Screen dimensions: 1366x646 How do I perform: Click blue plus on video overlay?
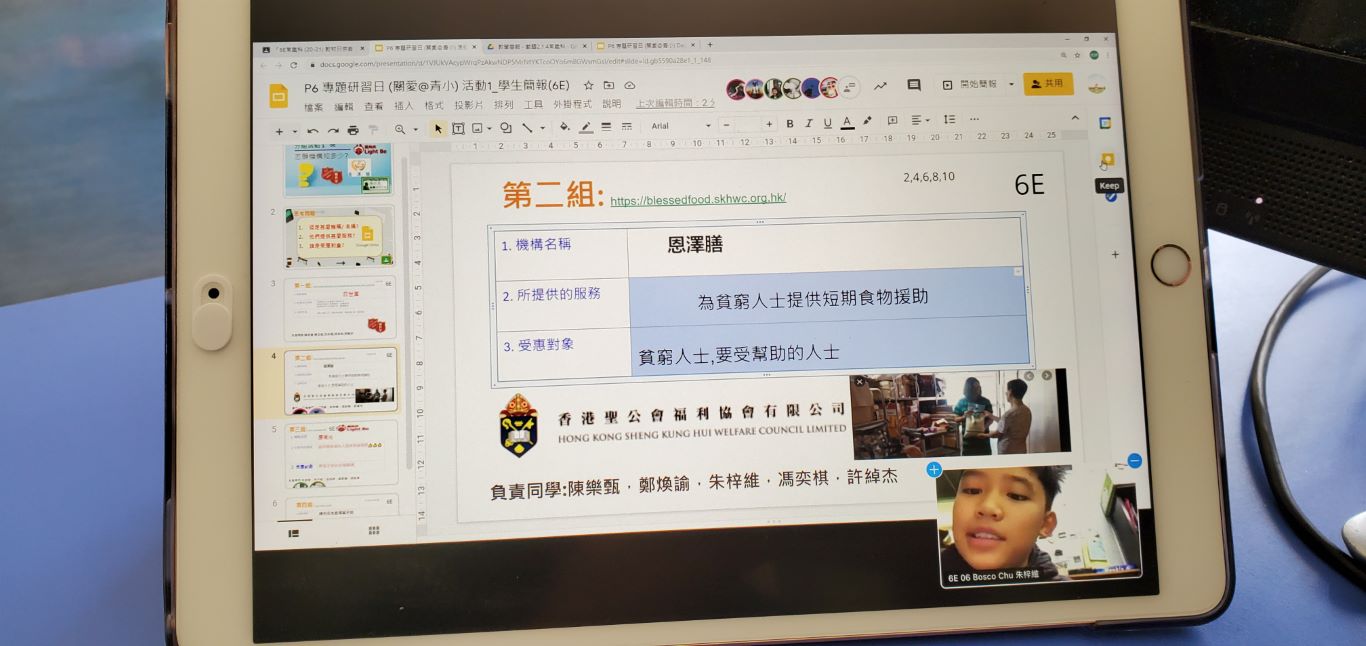(934, 469)
